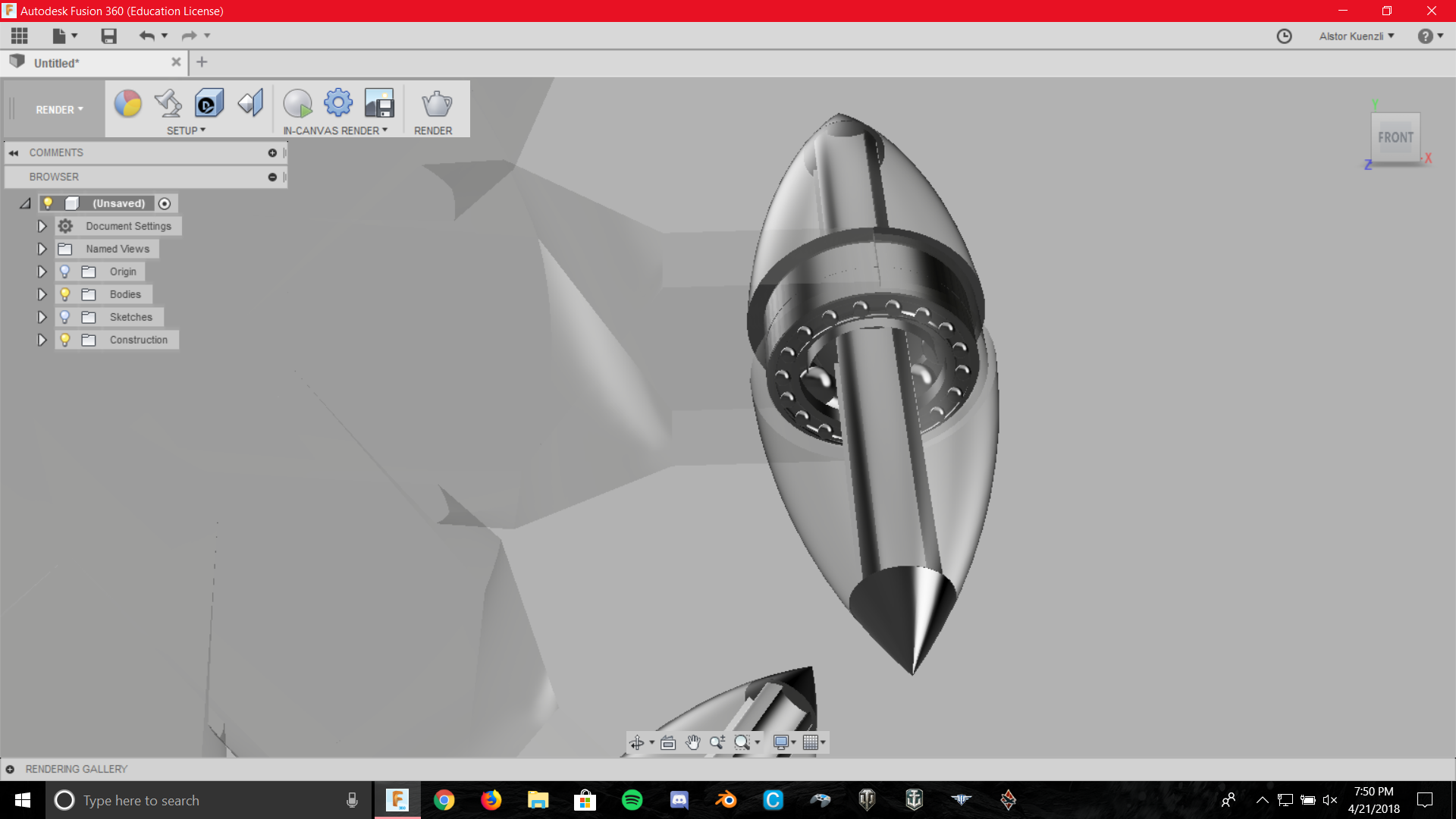The image size is (1456, 819).
Task: Undo the last action
Action: 147,36
